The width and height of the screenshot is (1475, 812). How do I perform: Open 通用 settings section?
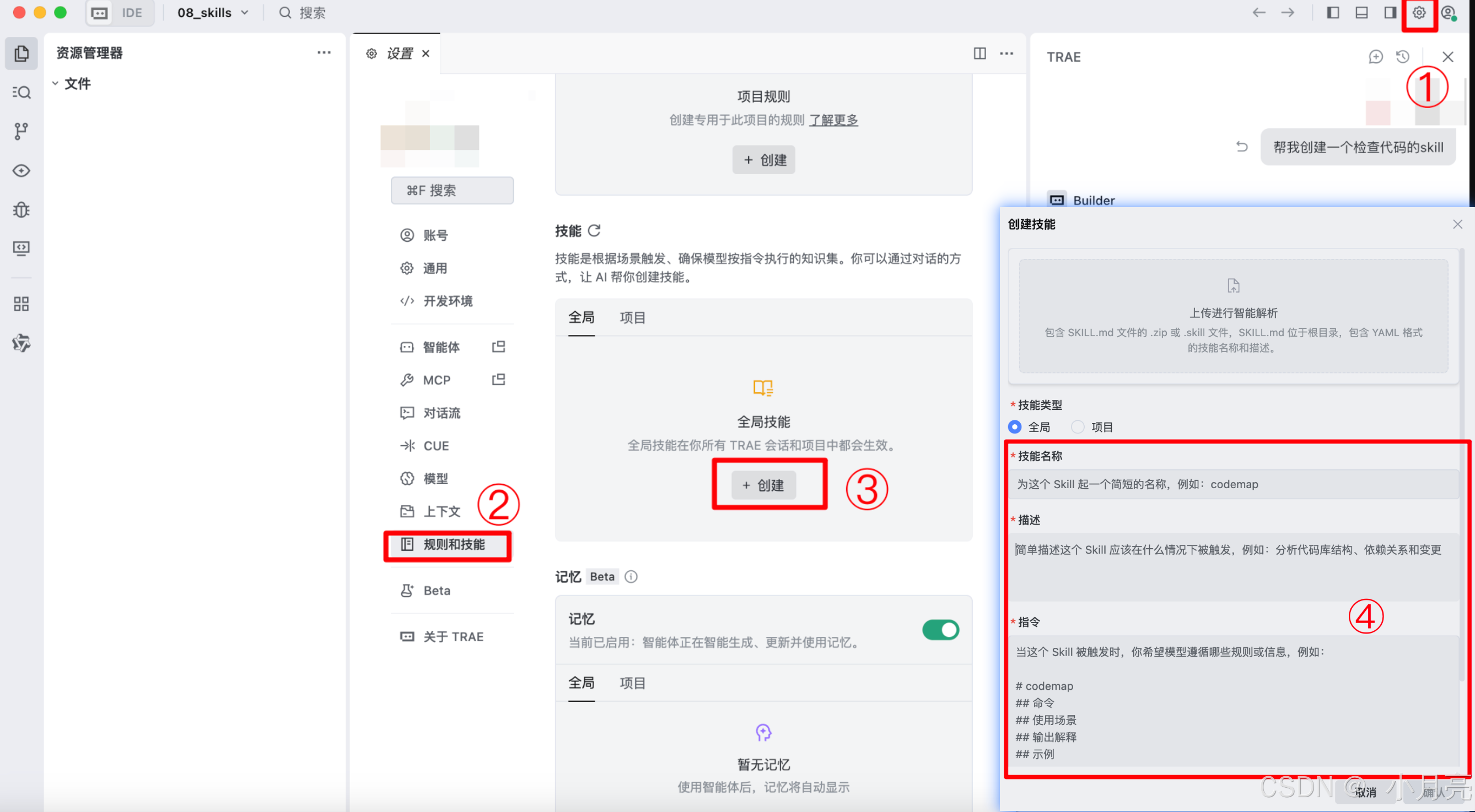453,268
